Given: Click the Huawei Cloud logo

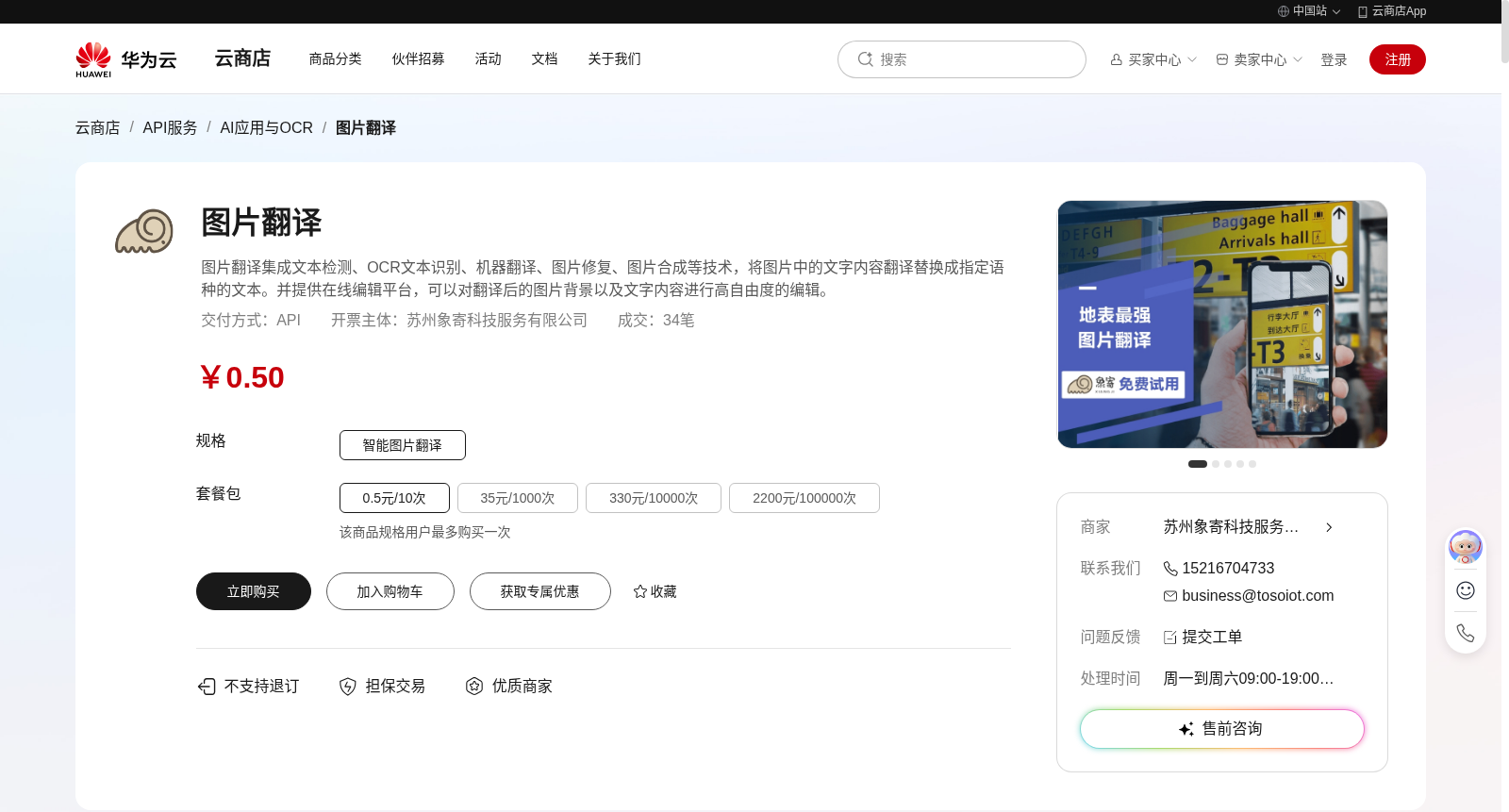Looking at the screenshot, I should tap(125, 59).
